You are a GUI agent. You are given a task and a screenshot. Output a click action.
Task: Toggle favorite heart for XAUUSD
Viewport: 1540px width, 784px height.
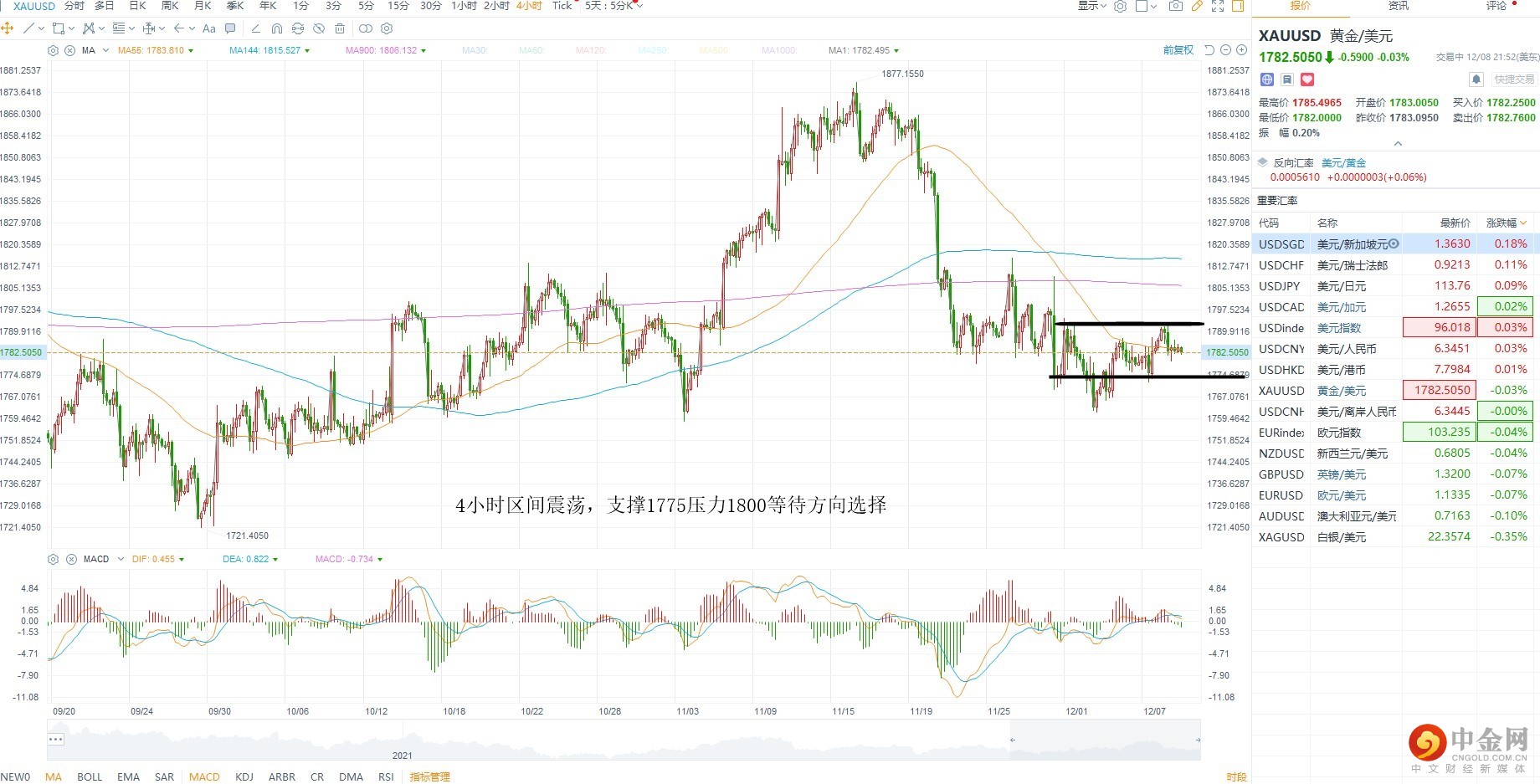pyautogui.click(x=1307, y=79)
